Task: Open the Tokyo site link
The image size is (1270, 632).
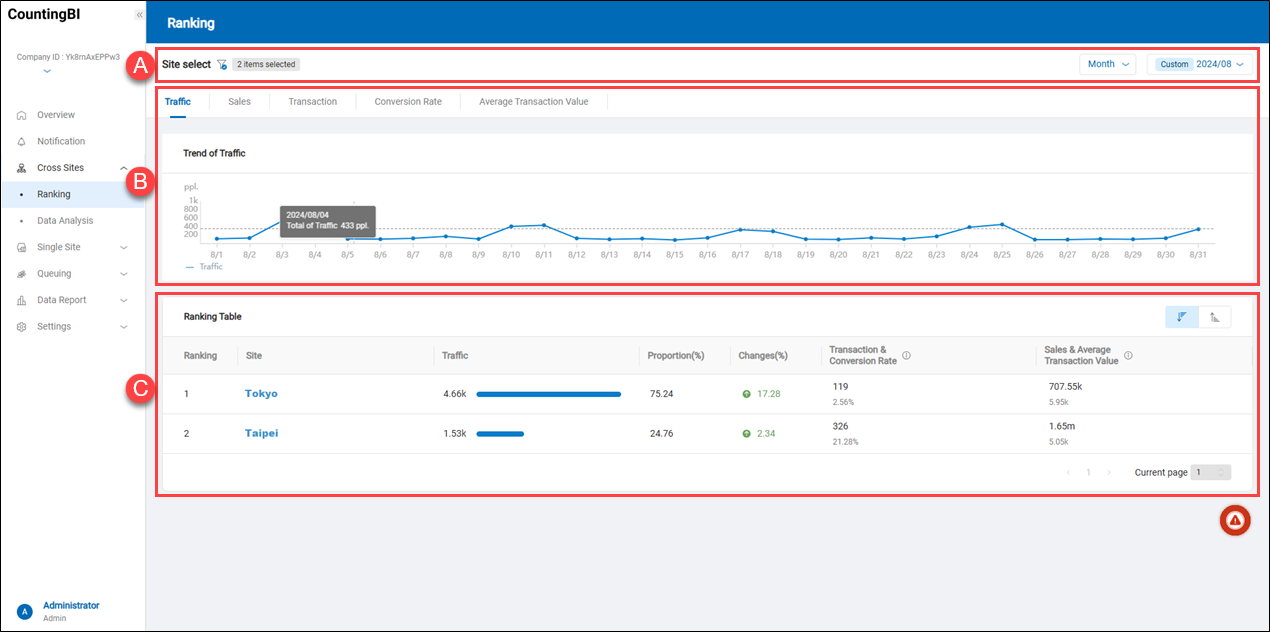Action: coord(261,394)
